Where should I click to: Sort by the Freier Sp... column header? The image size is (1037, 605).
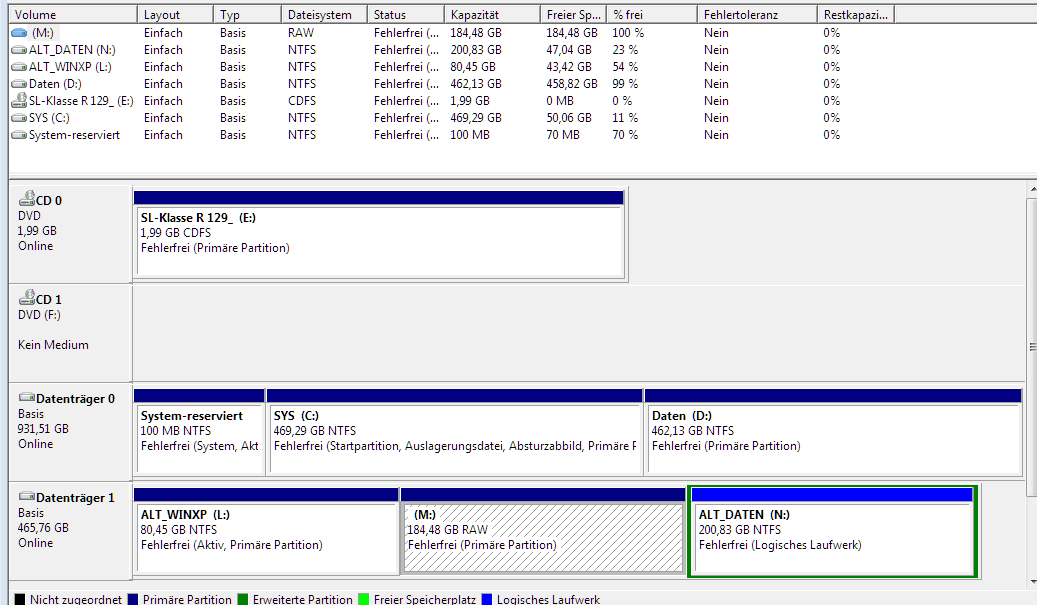pos(573,15)
